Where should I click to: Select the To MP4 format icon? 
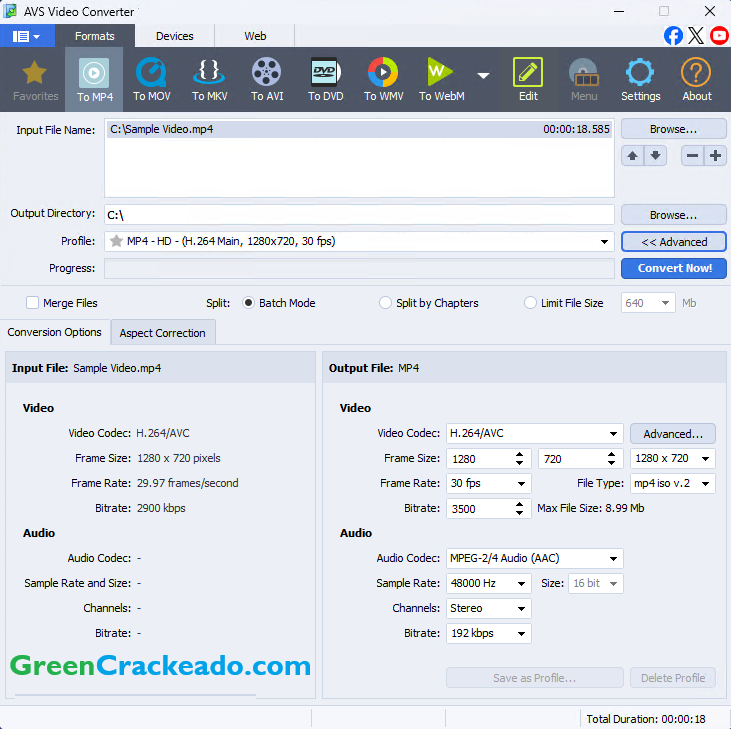94,80
